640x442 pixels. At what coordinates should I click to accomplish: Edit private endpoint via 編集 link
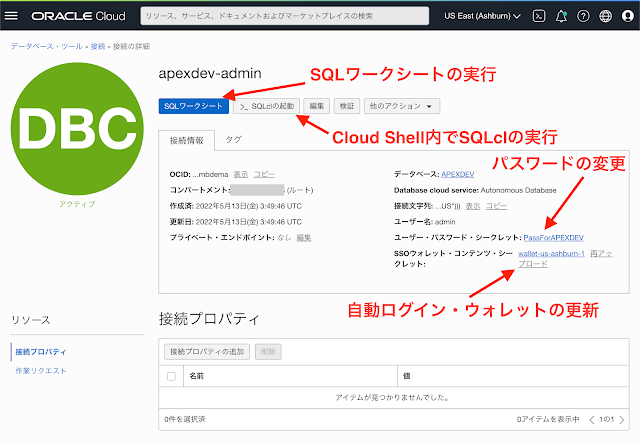pos(304,238)
